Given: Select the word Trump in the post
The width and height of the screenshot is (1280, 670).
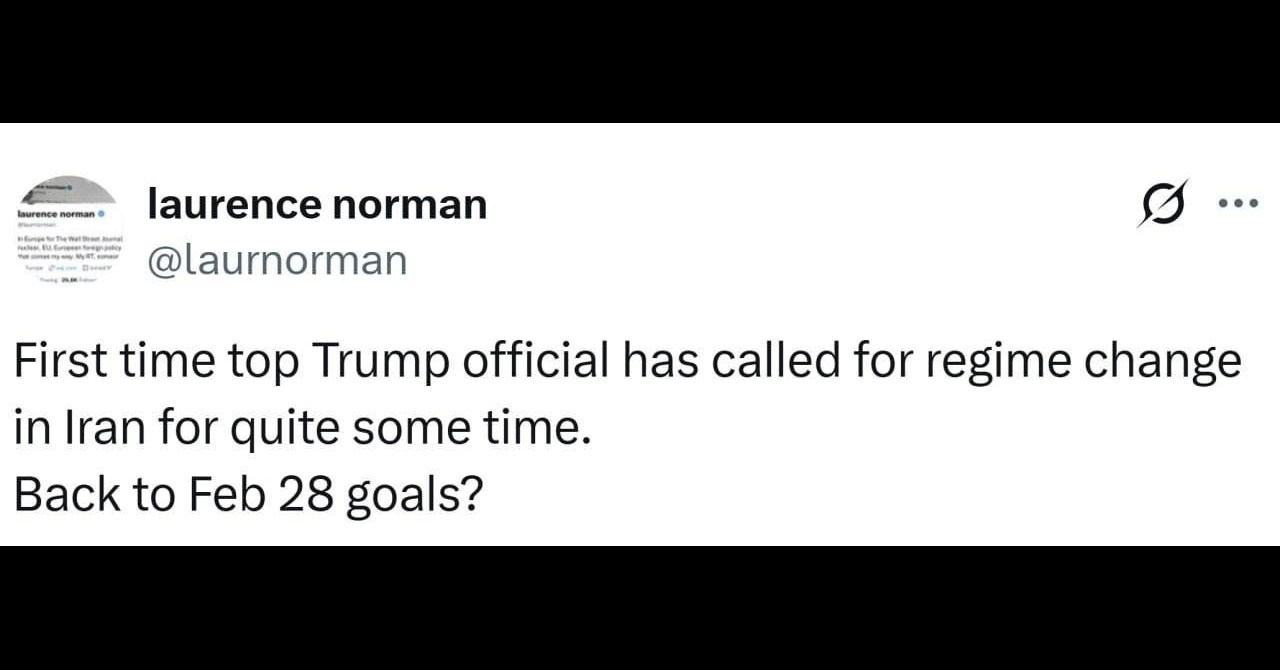Looking at the screenshot, I should [x=381, y=362].
